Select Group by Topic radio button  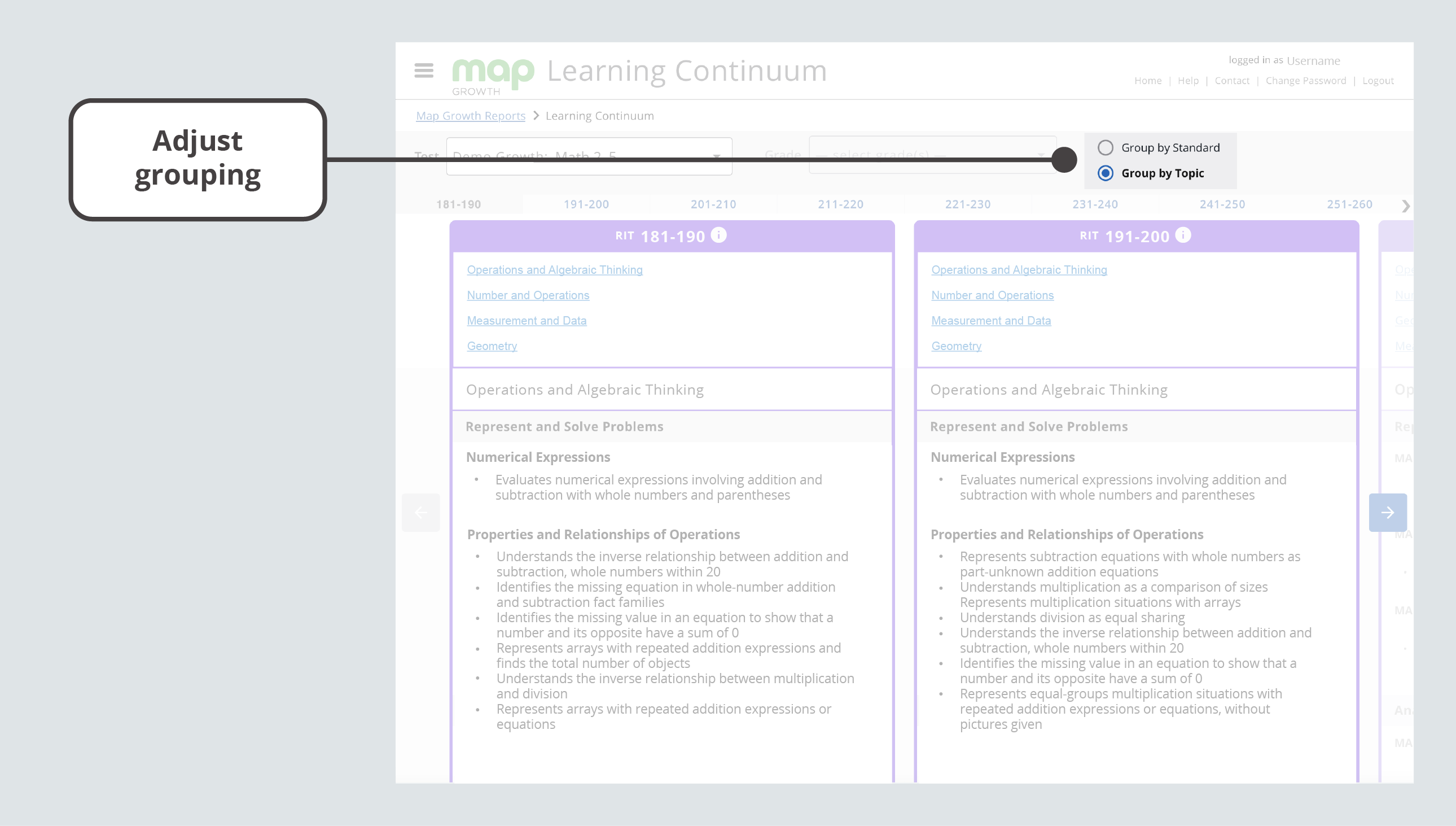[x=1105, y=173]
